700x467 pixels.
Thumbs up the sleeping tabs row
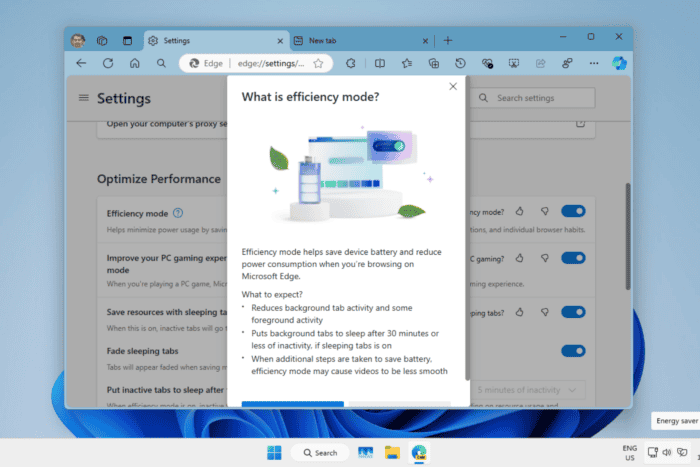click(x=519, y=312)
